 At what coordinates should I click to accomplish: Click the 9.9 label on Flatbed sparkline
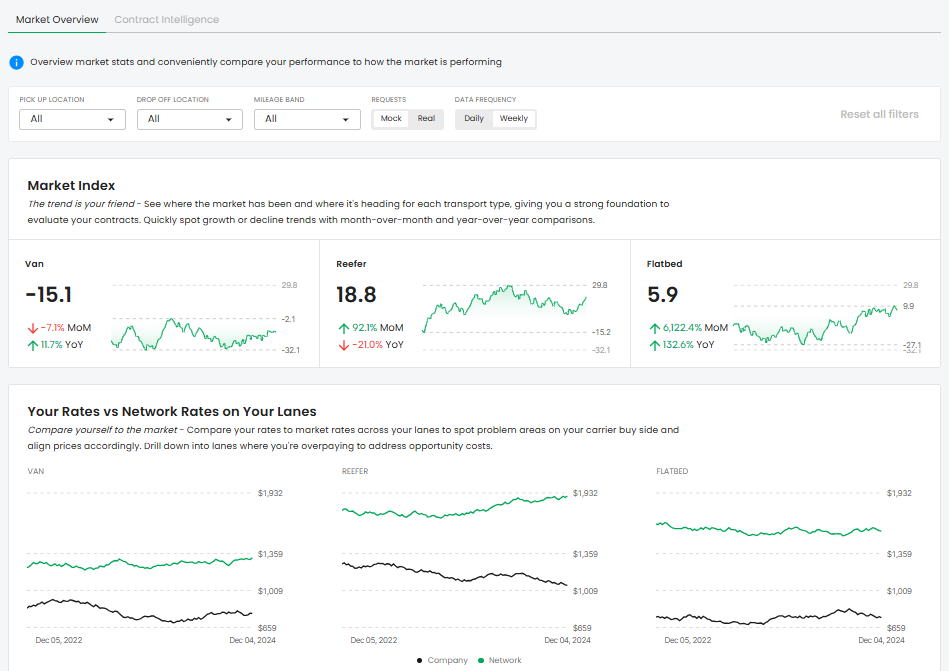pyautogui.click(x=908, y=306)
